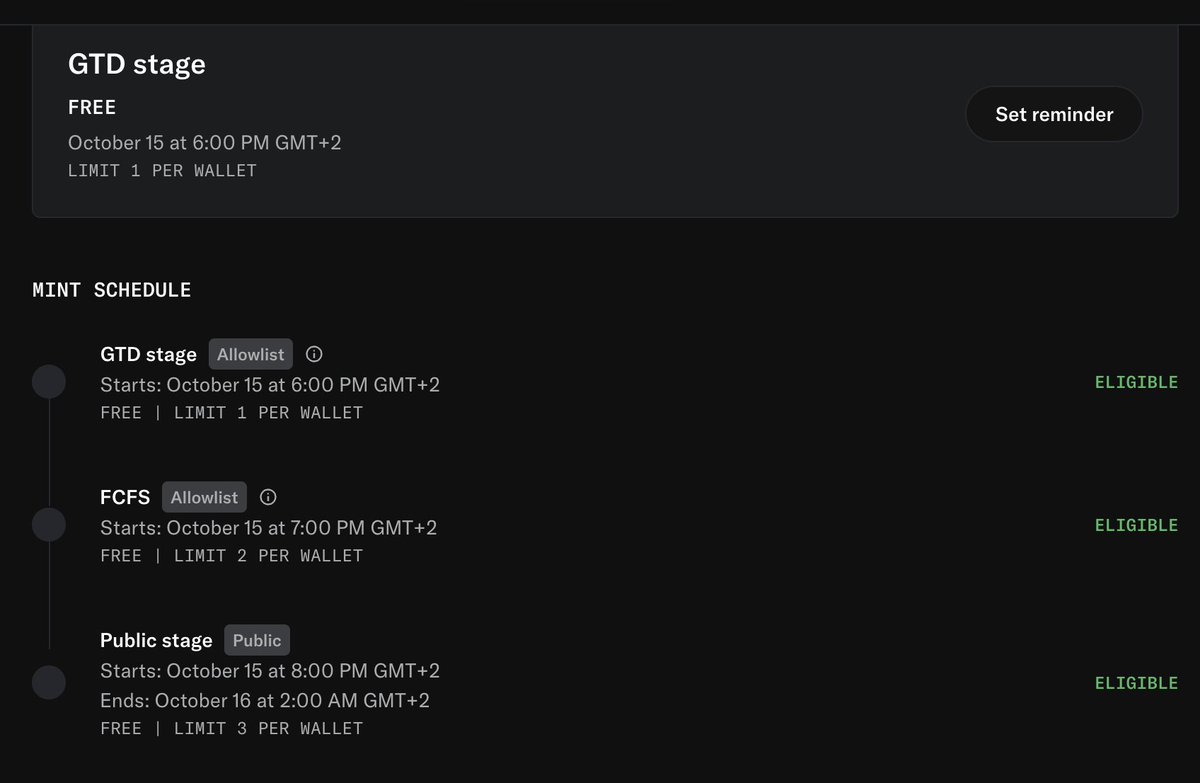This screenshot has width=1200, height=783.
Task: Click the MINT SCHEDULE section header
Action: 112,290
